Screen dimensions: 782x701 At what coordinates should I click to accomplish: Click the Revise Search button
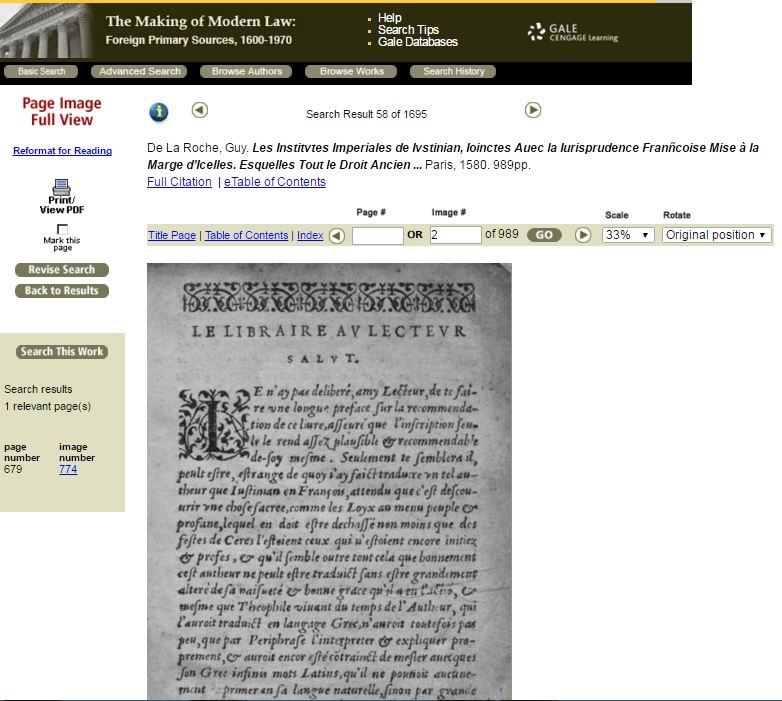point(62,270)
